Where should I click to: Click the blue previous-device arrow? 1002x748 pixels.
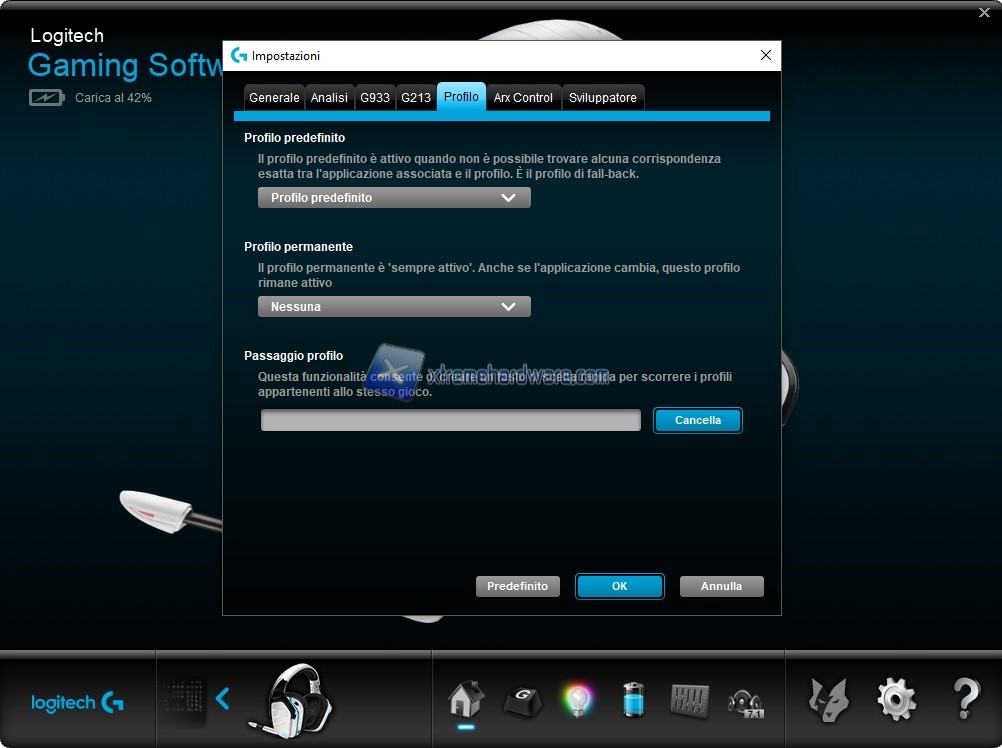tap(223, 698)
